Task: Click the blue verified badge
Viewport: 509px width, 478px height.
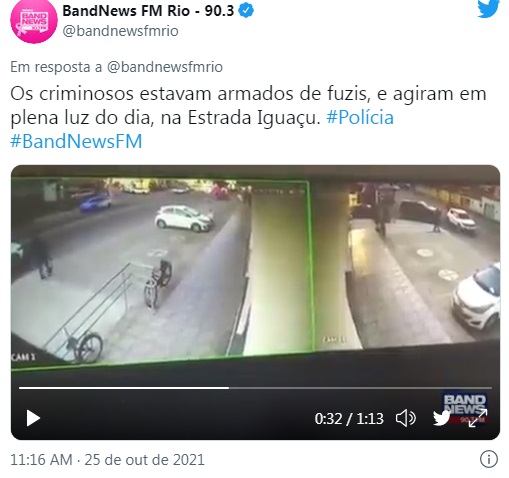Action: [246, 11]
